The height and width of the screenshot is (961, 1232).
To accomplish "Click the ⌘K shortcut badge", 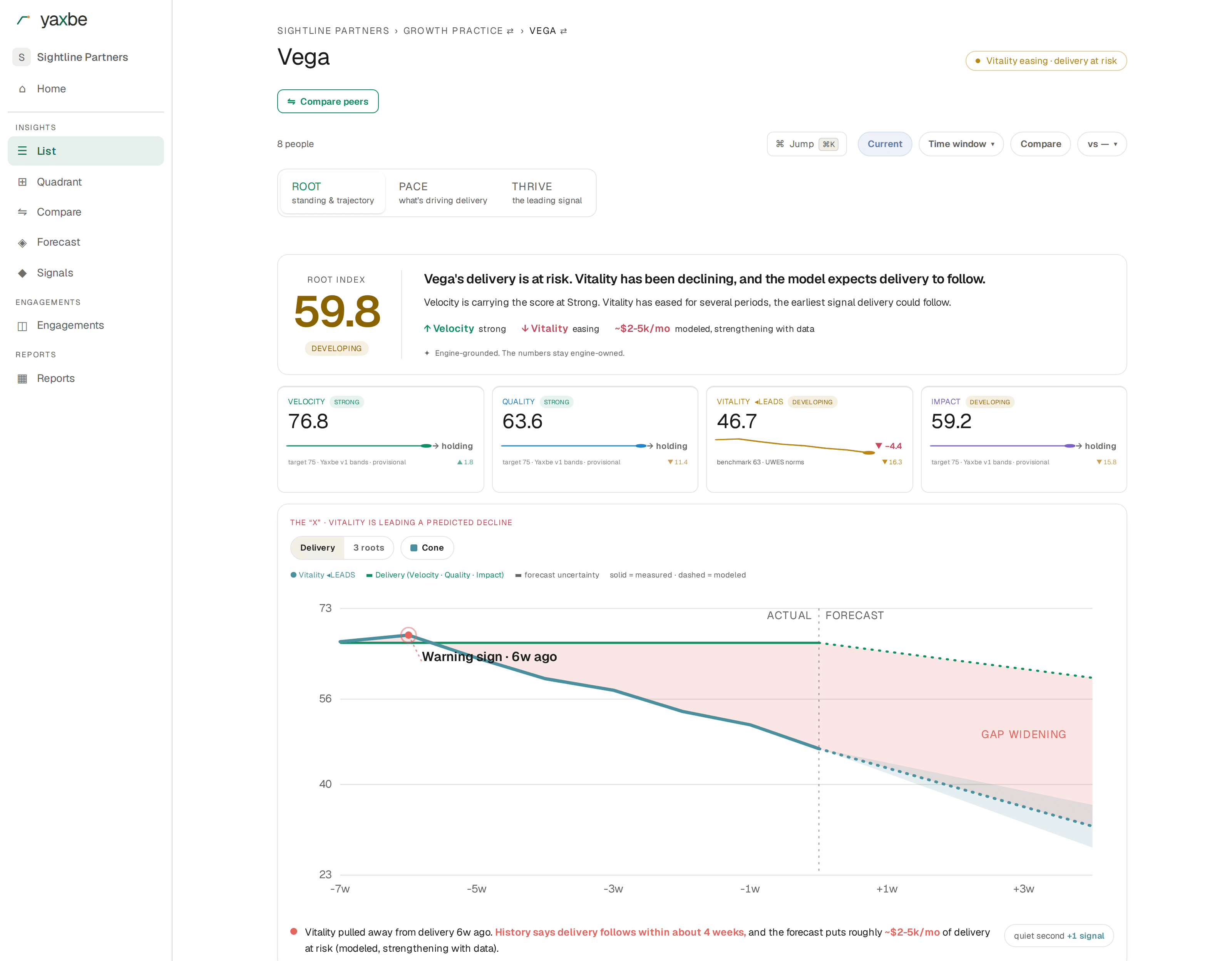I will 829,144.
